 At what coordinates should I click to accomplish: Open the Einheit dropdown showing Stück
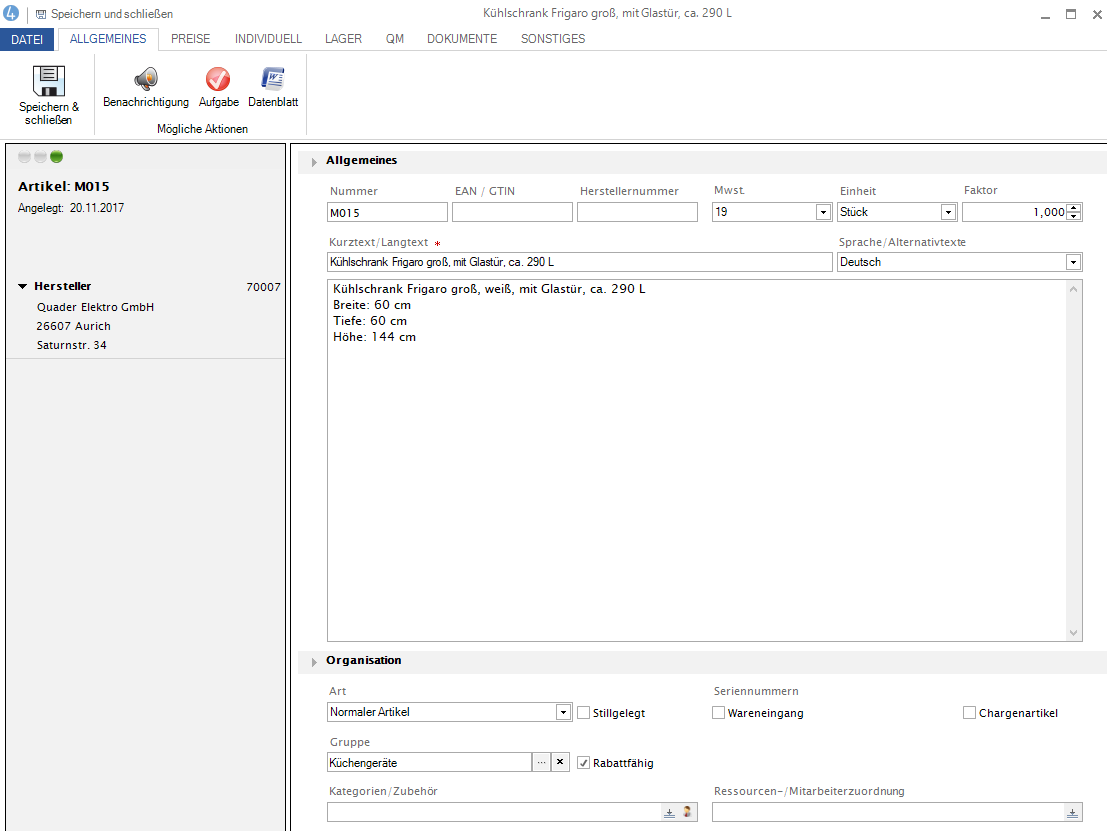pos(948,212)
